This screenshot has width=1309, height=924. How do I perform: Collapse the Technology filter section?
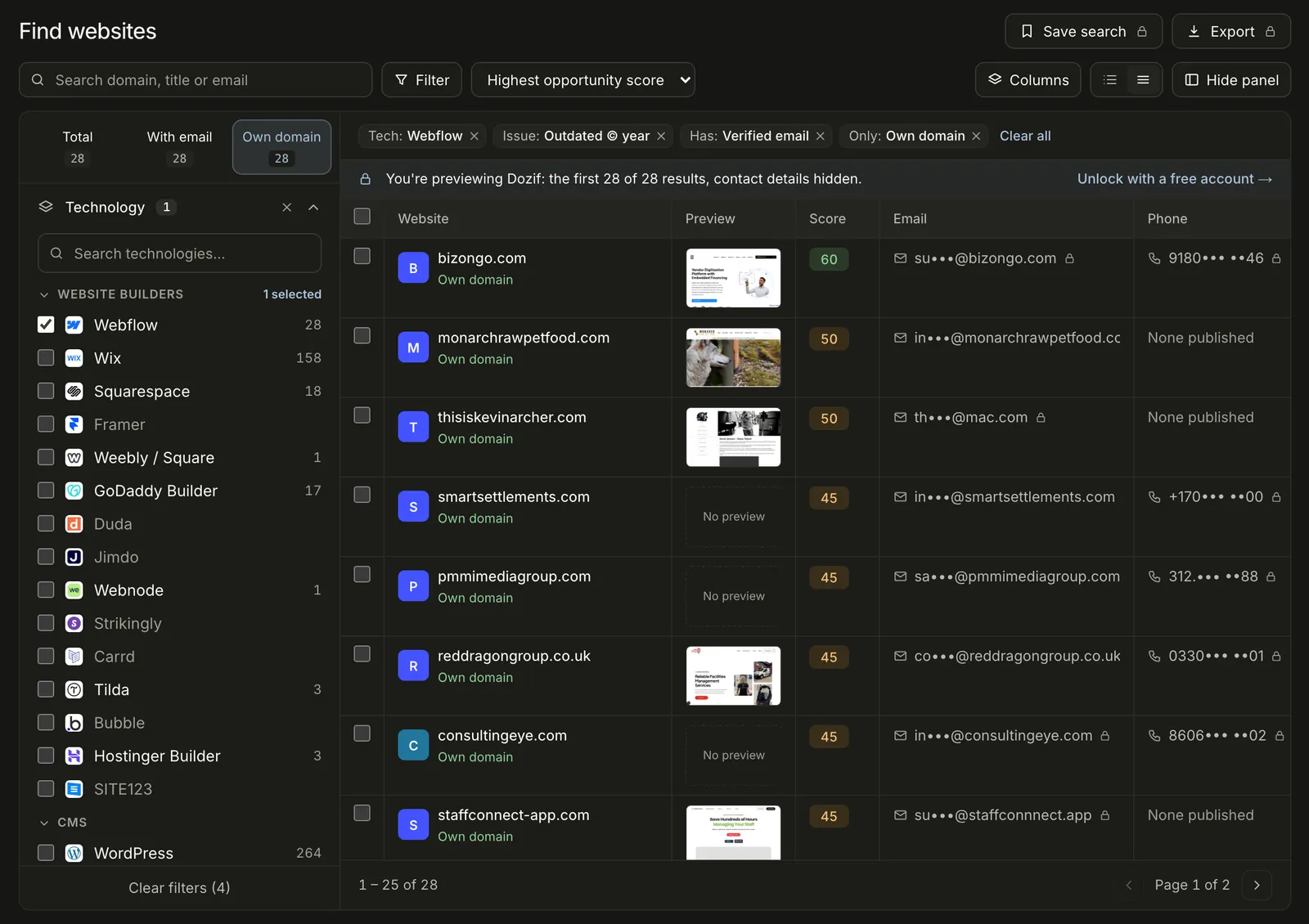tap(313, 208)
